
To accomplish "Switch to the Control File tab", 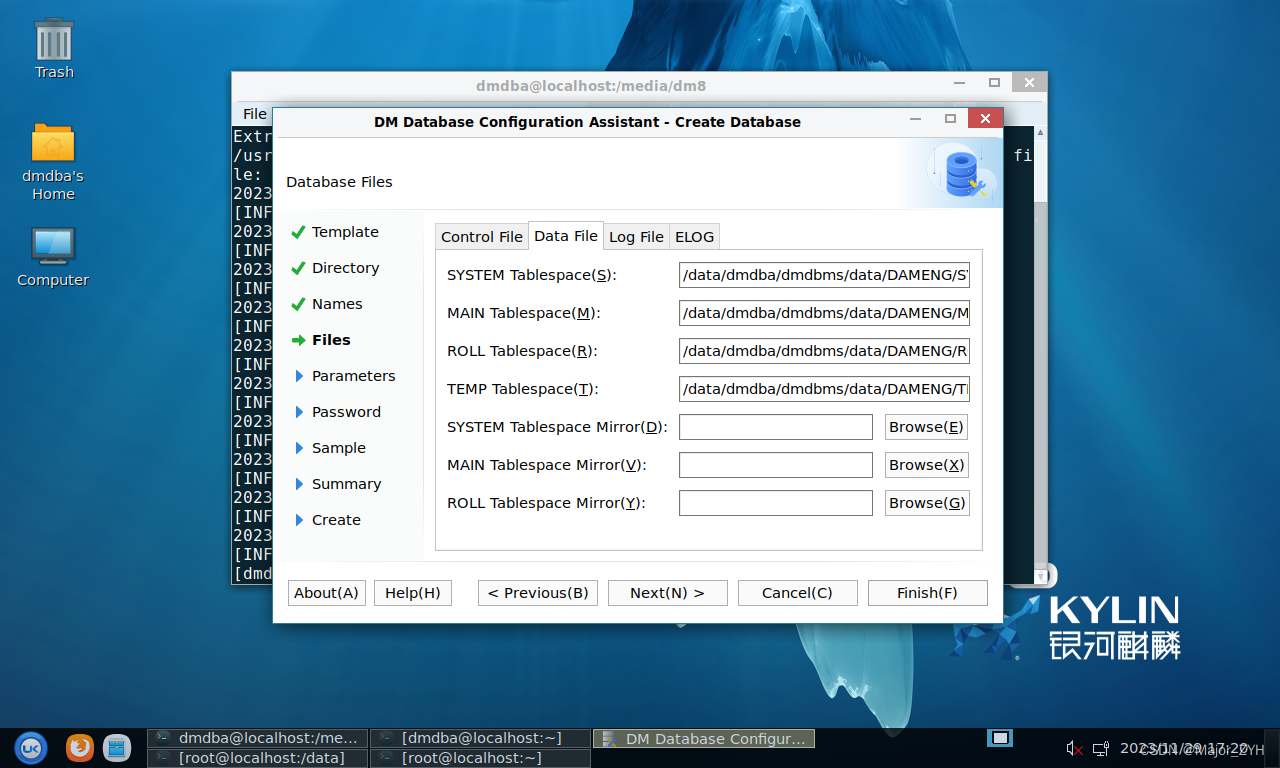I will 481,237.
